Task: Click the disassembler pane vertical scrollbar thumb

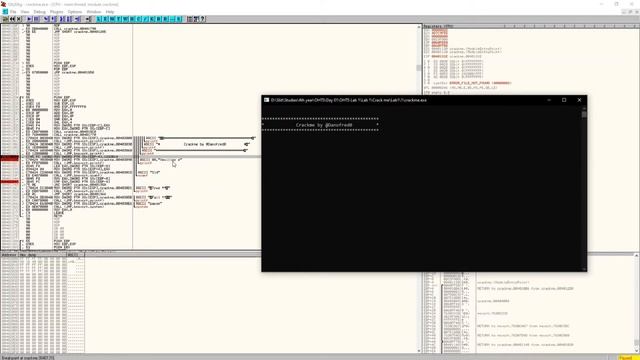Action: 419,68
